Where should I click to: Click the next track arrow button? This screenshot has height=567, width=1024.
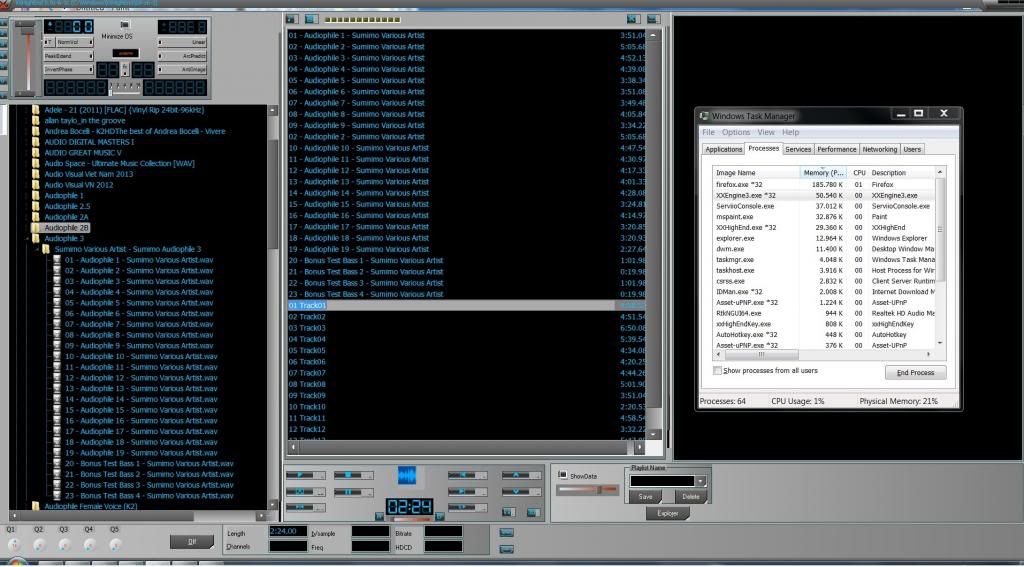click(468, 492)
